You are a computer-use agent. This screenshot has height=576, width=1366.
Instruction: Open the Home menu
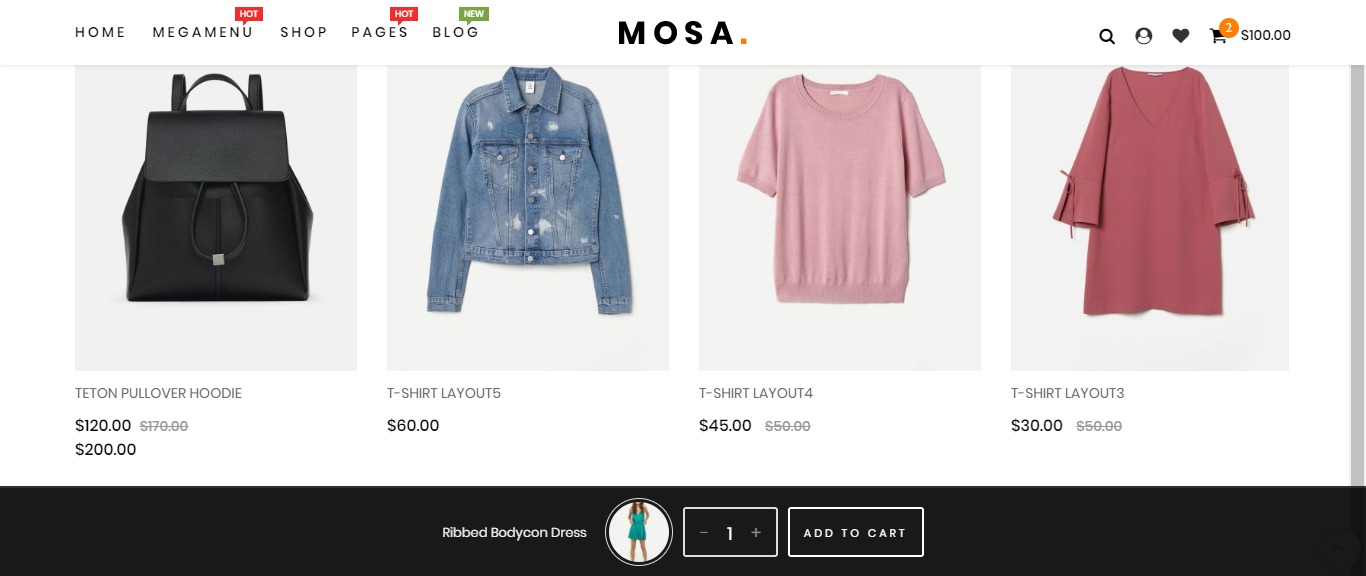click(x=101, y=32)
